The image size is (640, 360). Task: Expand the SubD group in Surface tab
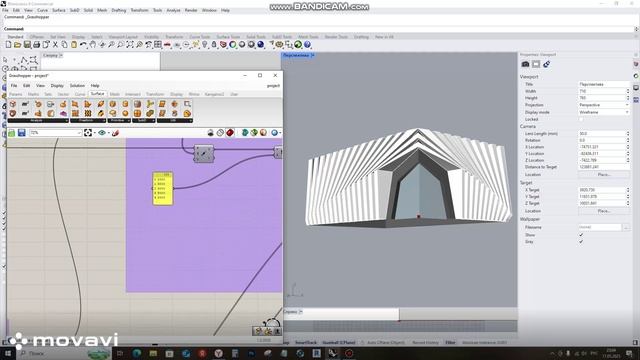pos(144,120)
